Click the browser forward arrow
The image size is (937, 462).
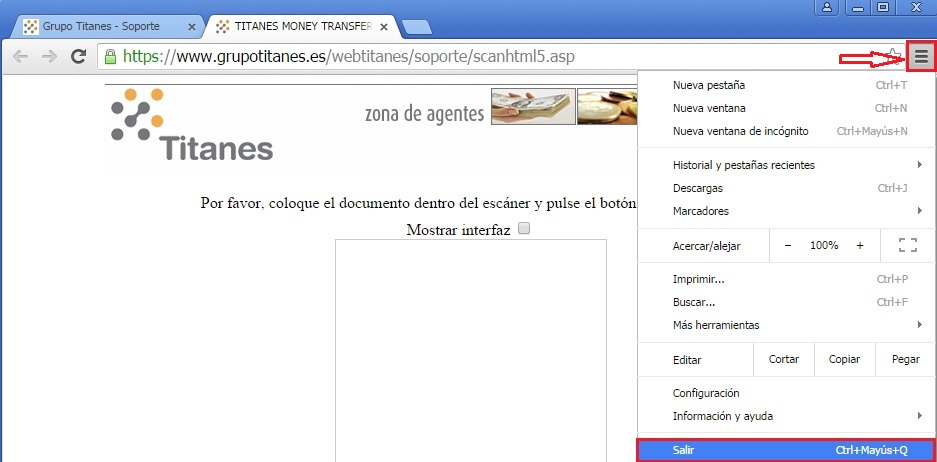tap(49, 57)
